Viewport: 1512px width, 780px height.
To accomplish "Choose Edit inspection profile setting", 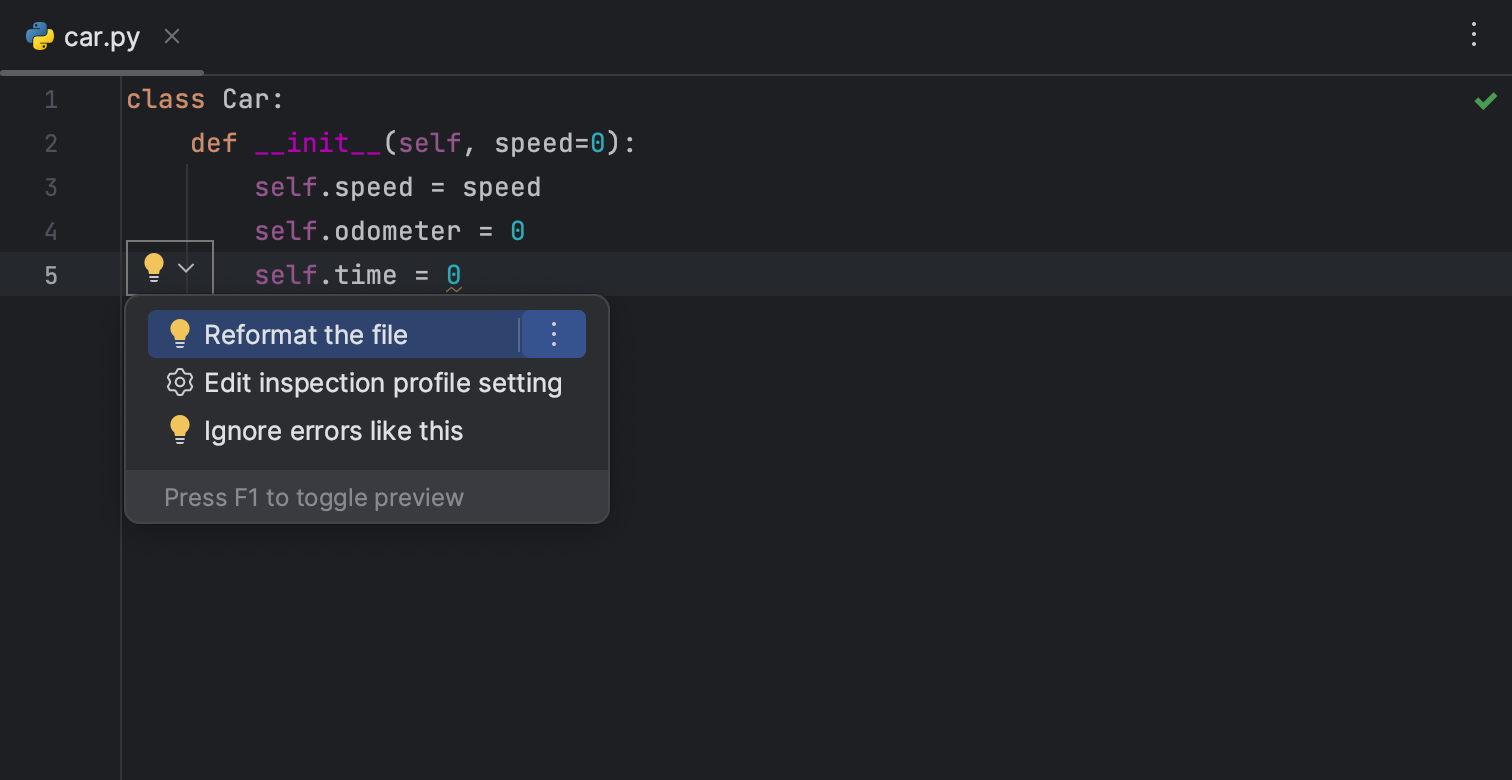I will coord(382,382).
